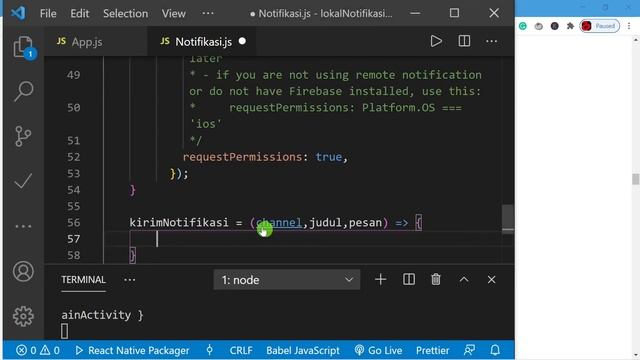Image resolution: width=640 pixels, height=360 pixels.
Task: Open the checkmark view in activity bar
Action: click(23, 181)
